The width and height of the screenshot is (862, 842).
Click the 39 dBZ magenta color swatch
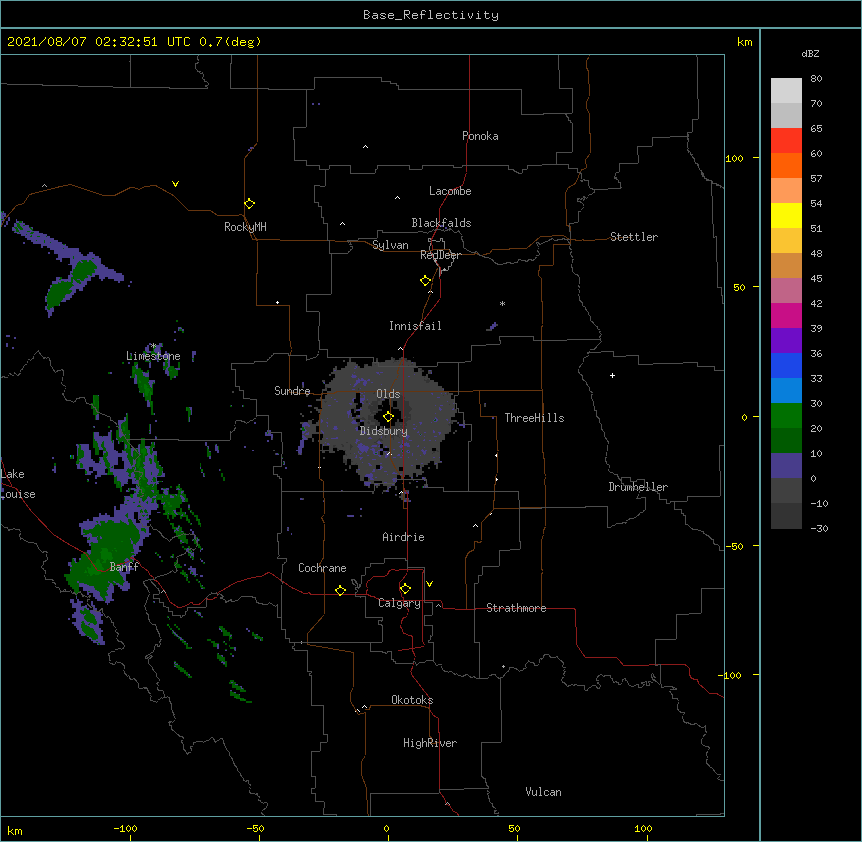click(786, 315)
